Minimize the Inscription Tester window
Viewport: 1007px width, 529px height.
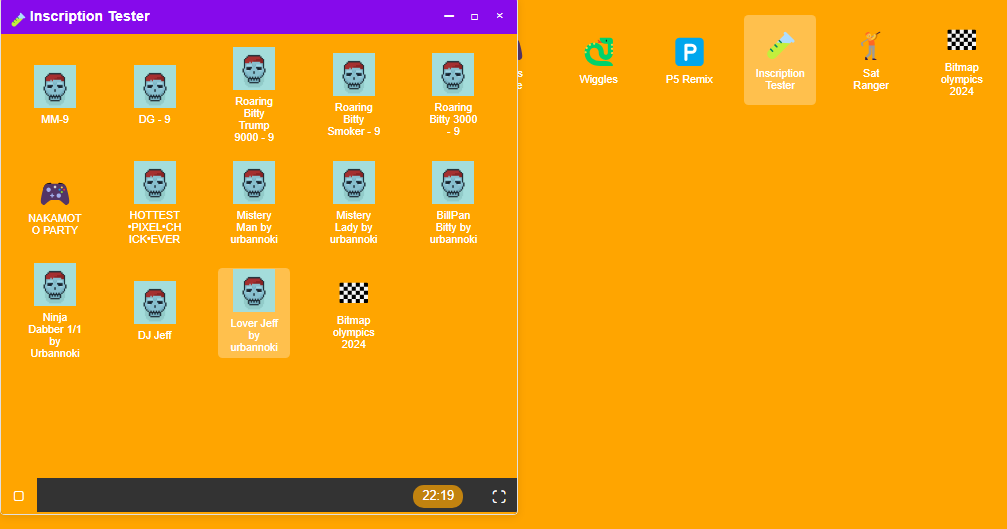[449, 16]
